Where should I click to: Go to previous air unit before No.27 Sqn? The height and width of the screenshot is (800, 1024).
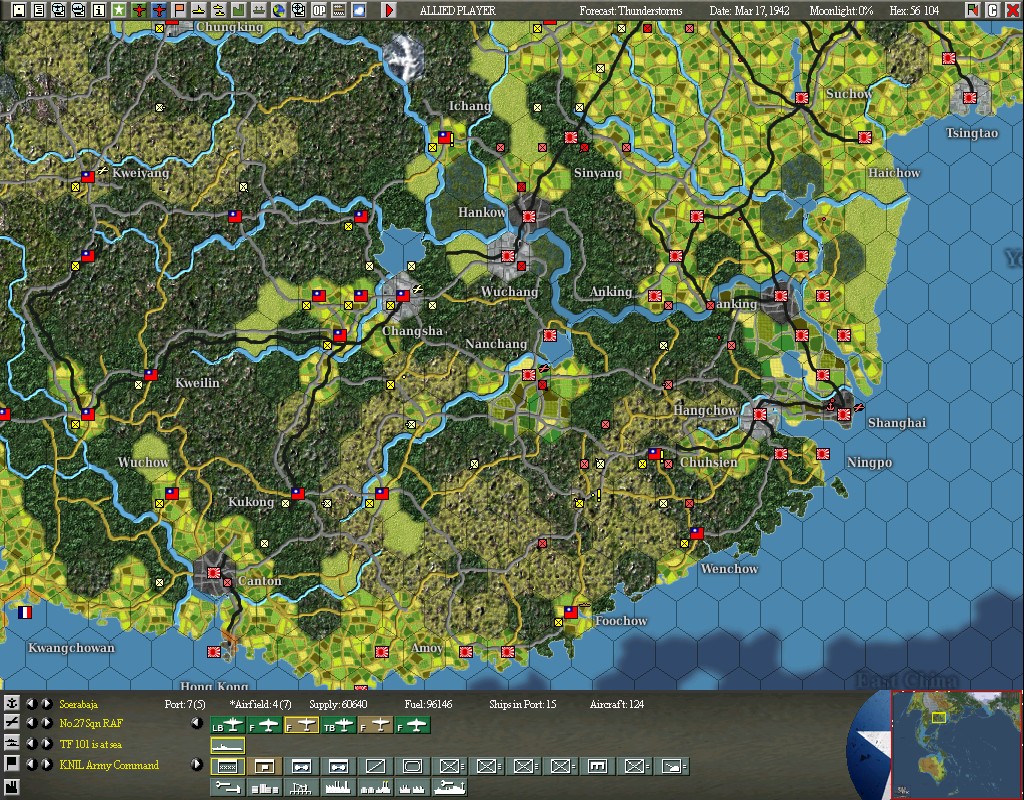pos(31,722)
